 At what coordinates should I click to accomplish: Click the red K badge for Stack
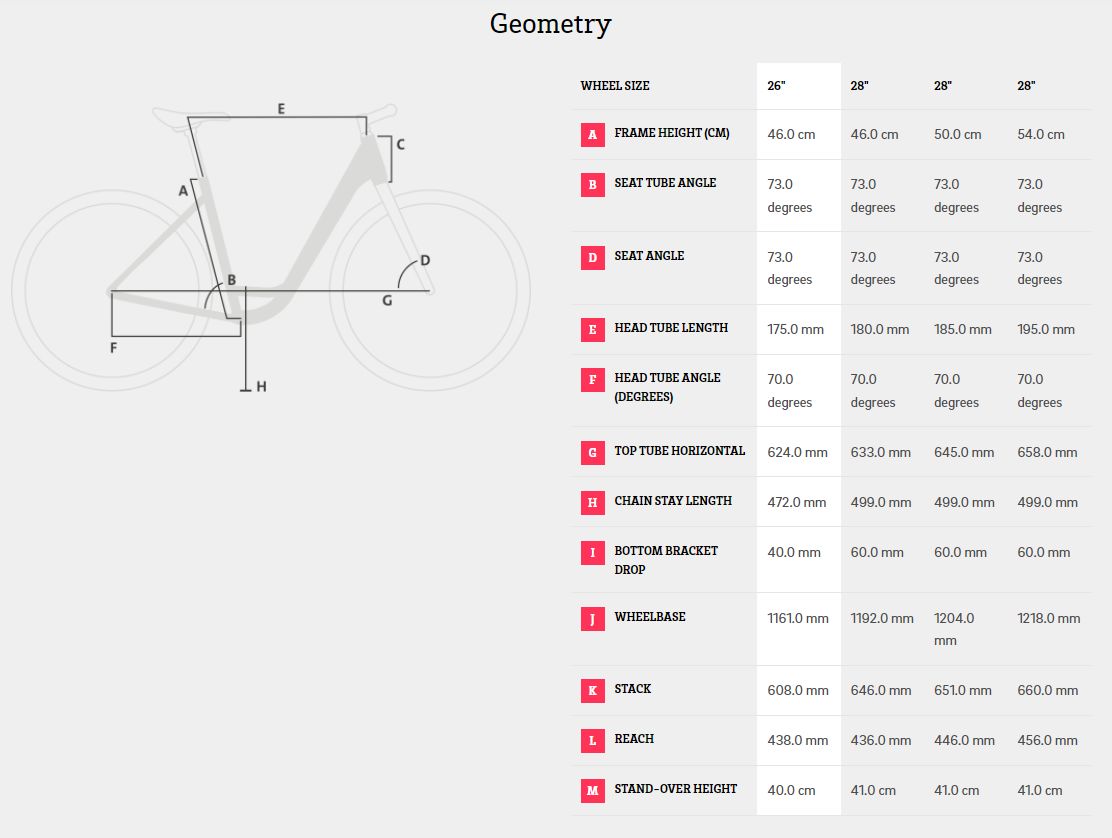coord(592,690)
